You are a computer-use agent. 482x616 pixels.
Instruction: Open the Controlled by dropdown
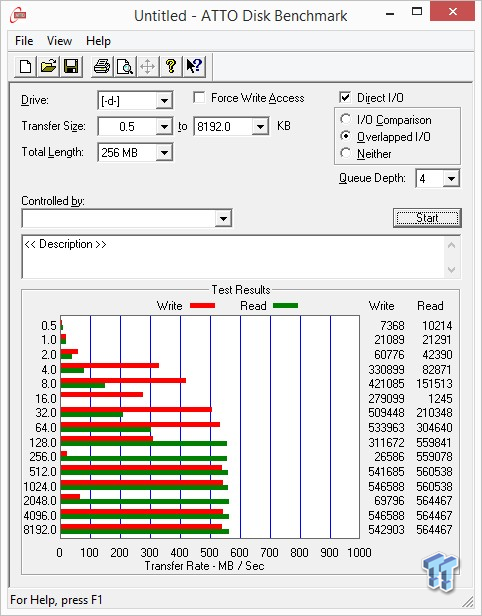pyautogui.click(x=223, y=218)
